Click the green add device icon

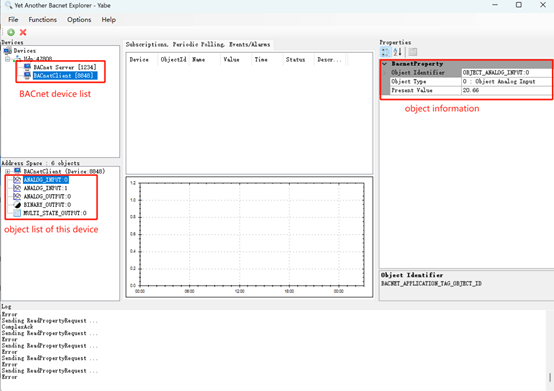click(x=11, y=32)
